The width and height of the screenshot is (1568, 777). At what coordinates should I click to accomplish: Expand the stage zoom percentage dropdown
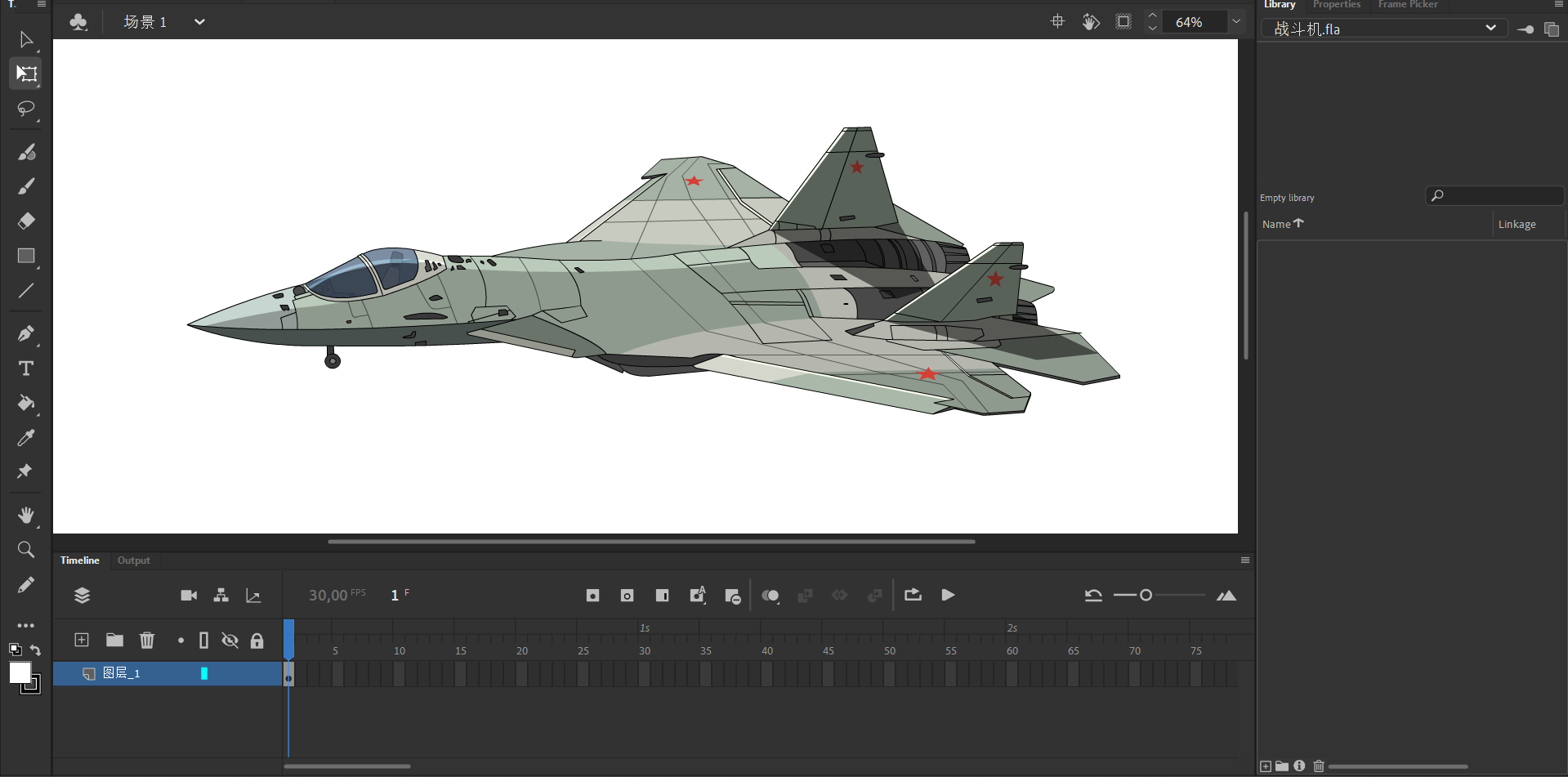tap(1236, 22)
